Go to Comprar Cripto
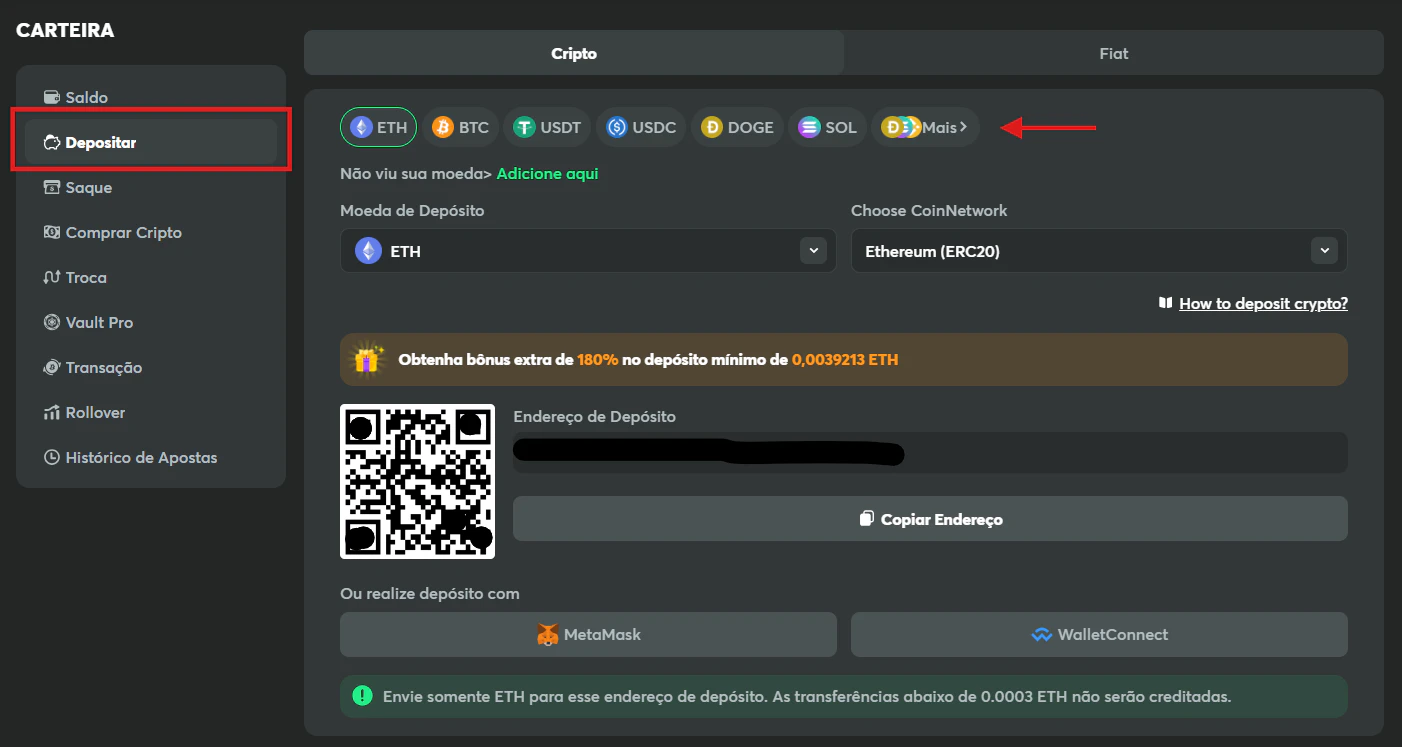Viewport: 1402px width, 747px height. [151, 232]
